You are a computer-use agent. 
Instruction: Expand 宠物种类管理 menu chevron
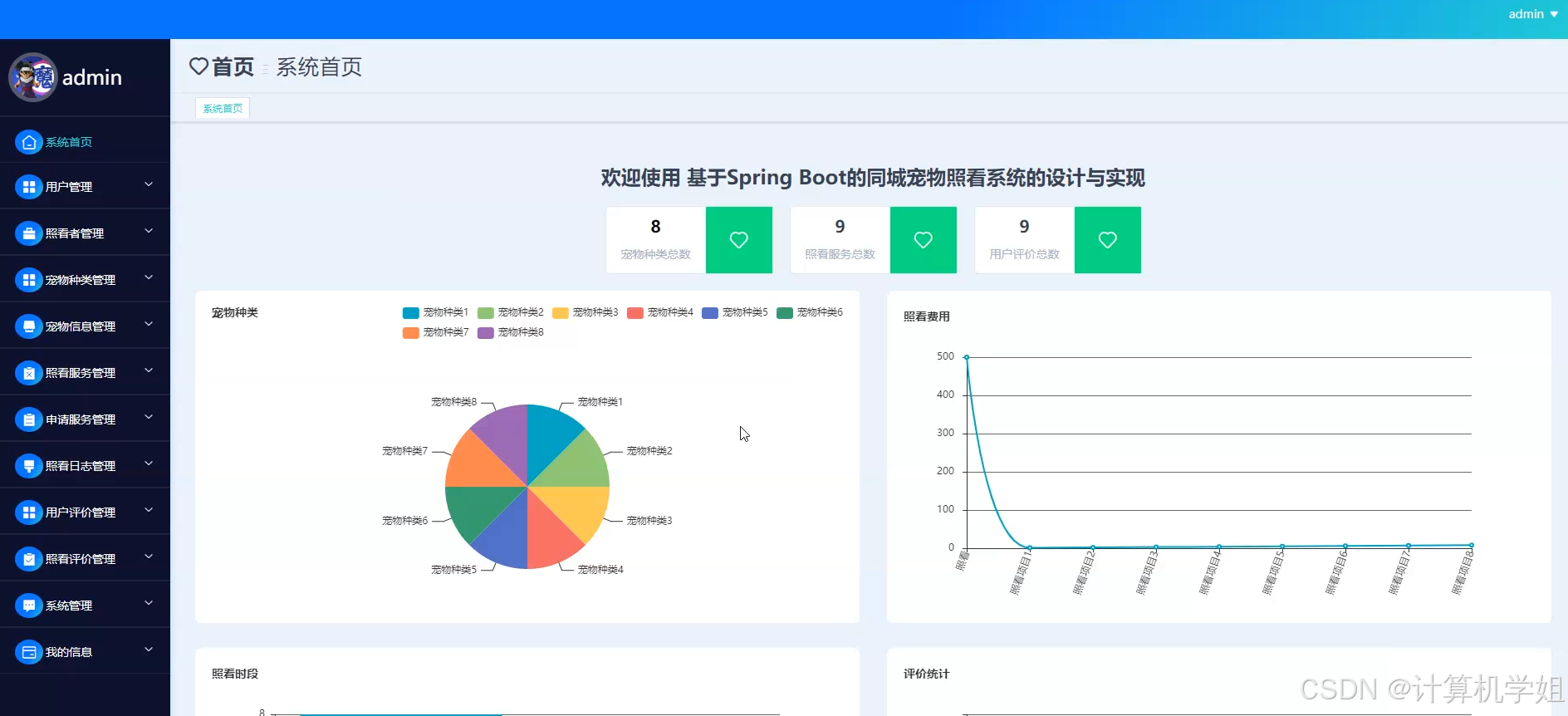[x=149, y=277]
